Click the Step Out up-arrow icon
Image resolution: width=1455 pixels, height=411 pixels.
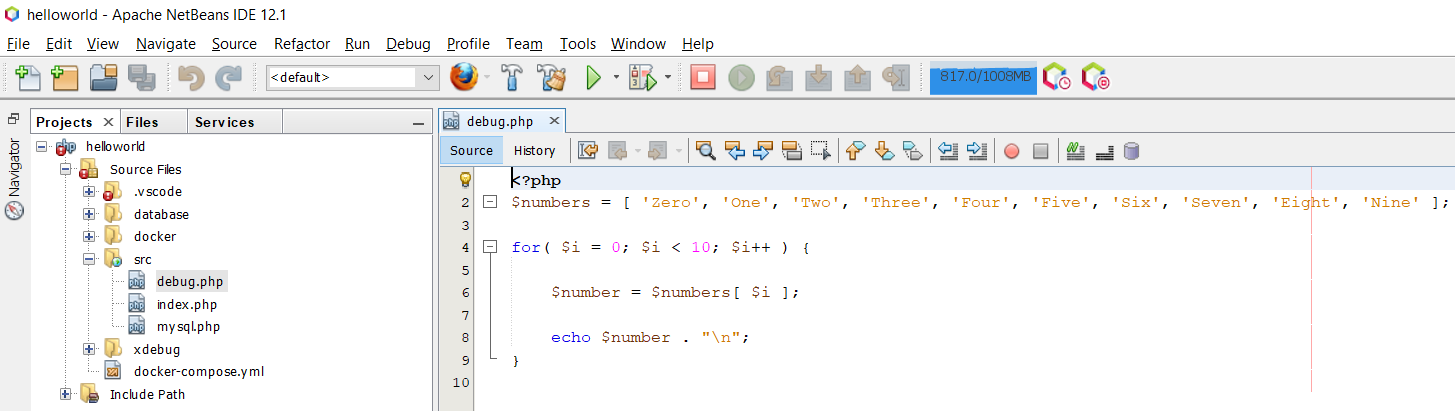856,77
